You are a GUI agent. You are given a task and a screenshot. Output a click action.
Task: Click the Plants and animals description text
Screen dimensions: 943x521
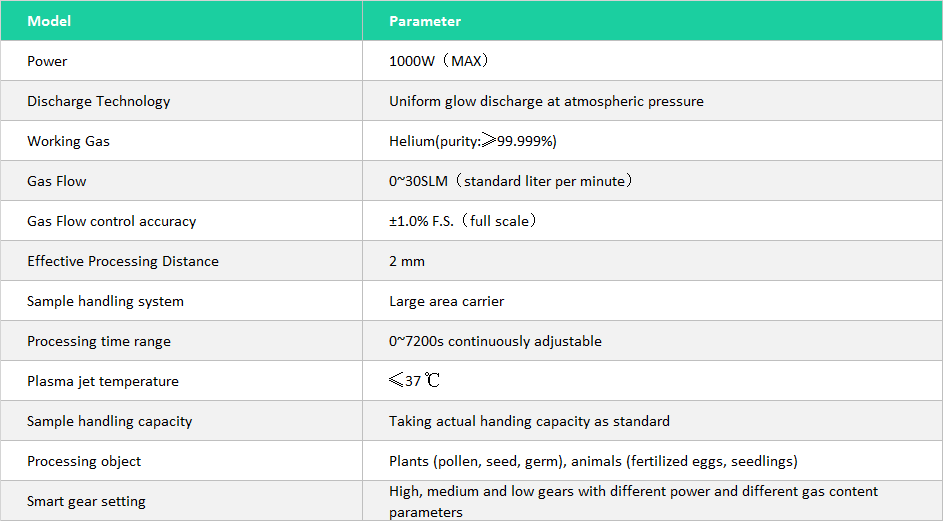pos(593,461)
